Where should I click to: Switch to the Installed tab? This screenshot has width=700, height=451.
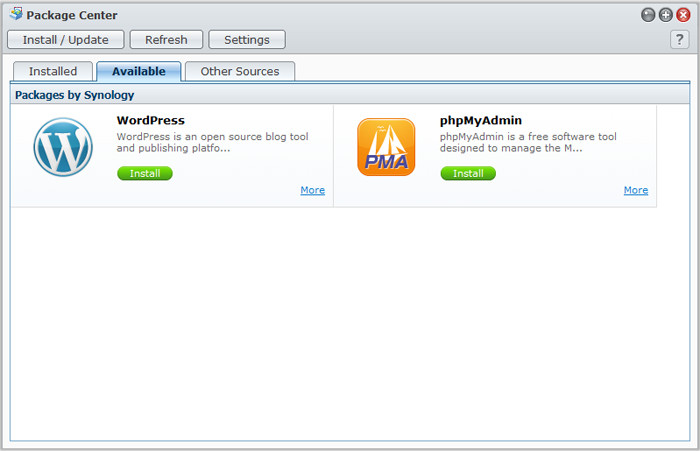(53, 71)
